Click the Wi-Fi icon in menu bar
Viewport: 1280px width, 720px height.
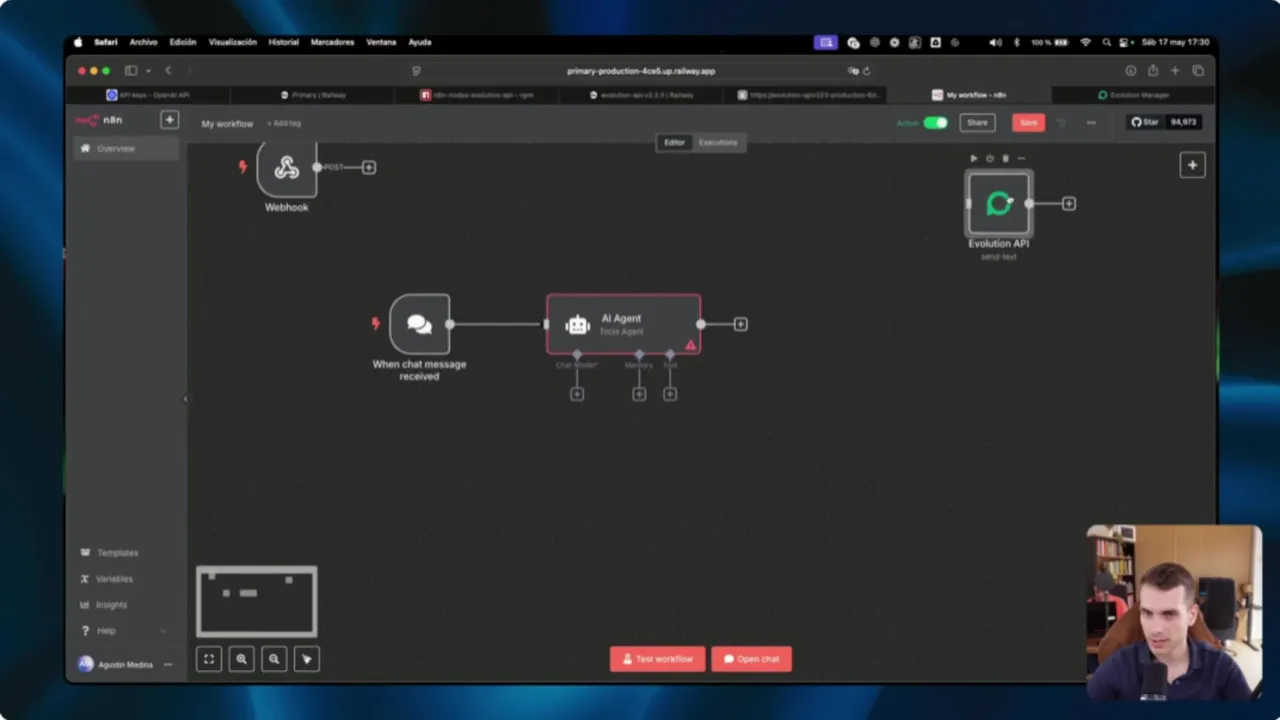(x=1086, y=42)
